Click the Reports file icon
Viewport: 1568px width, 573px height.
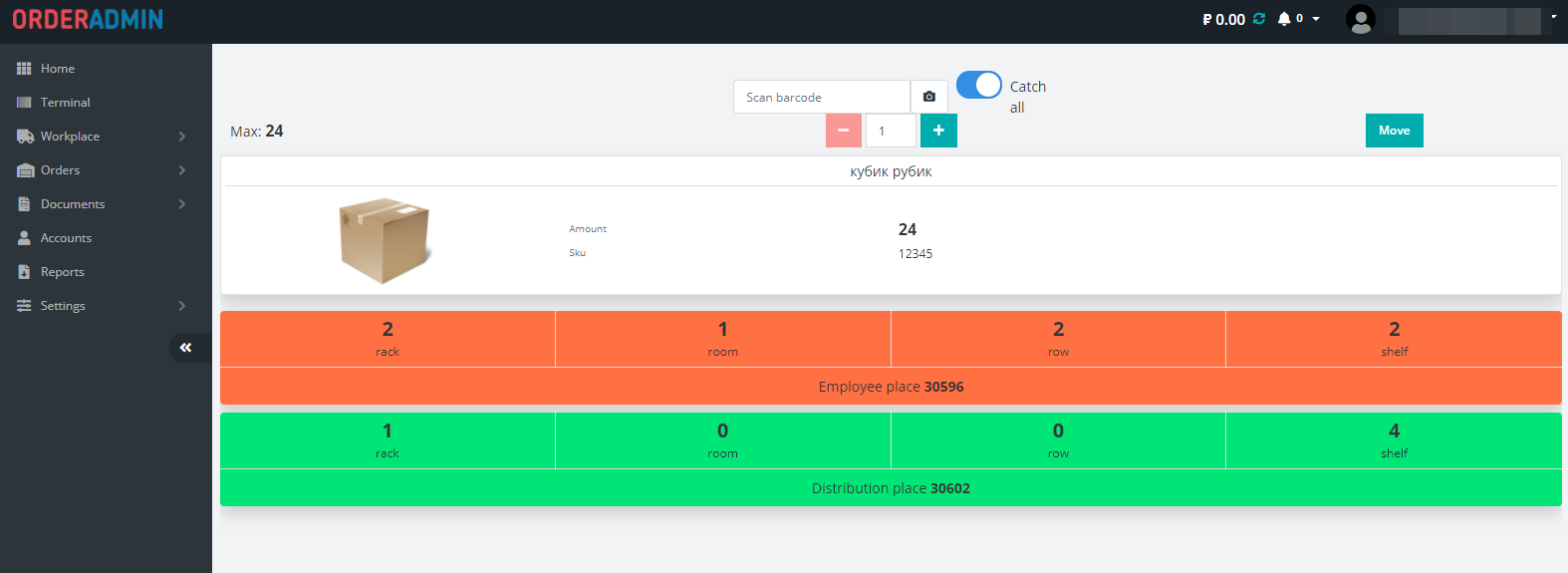point(24,272)
